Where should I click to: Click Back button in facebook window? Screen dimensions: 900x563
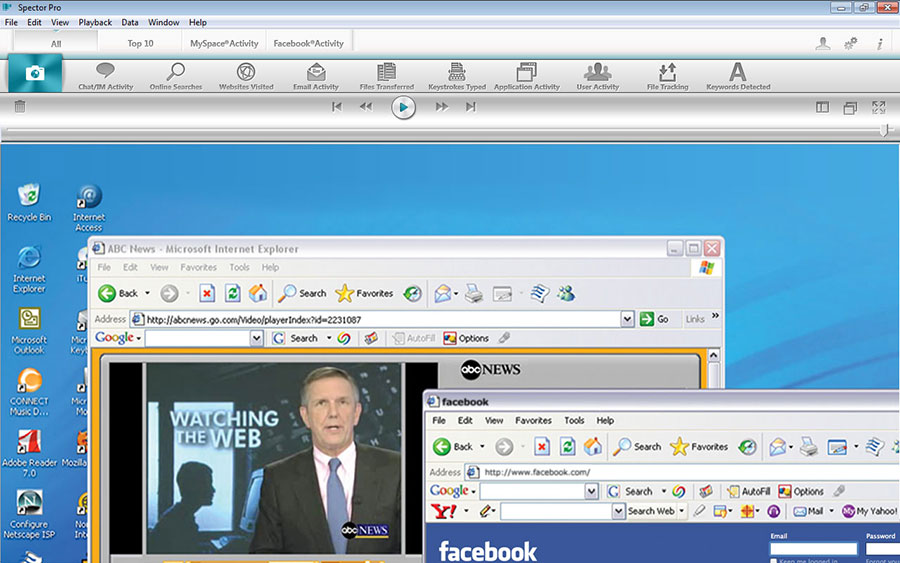[453, 446]
